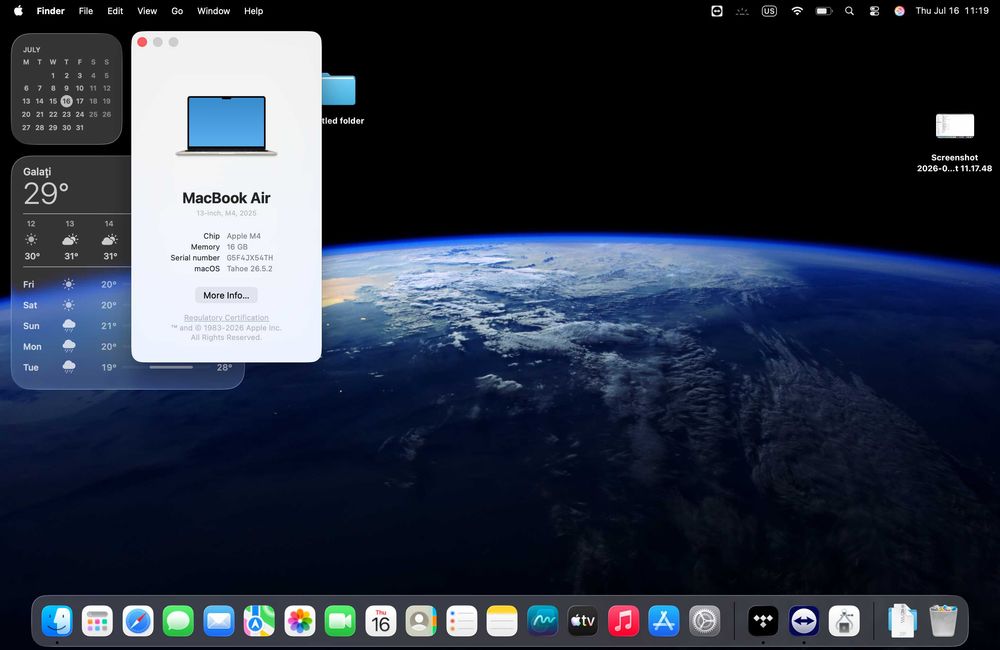Viewport: 1000px width, 650px height.
Task: Open the Apple menu
Action: tap(18, 11)
